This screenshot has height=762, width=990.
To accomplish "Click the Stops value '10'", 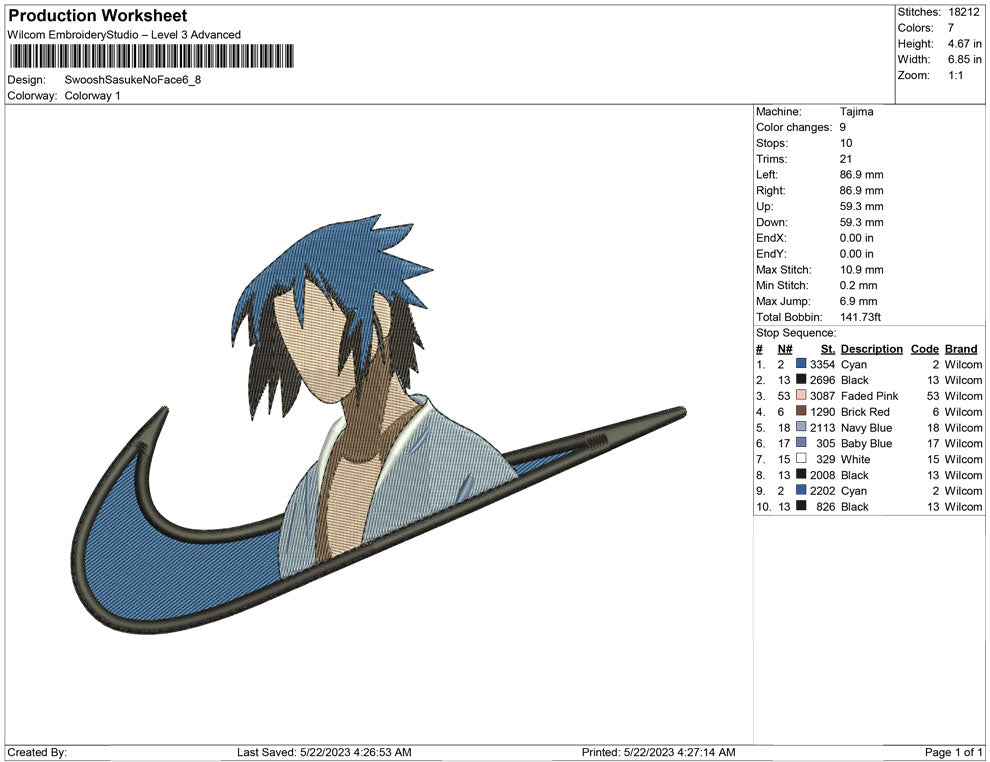I will tap(846, 143).
